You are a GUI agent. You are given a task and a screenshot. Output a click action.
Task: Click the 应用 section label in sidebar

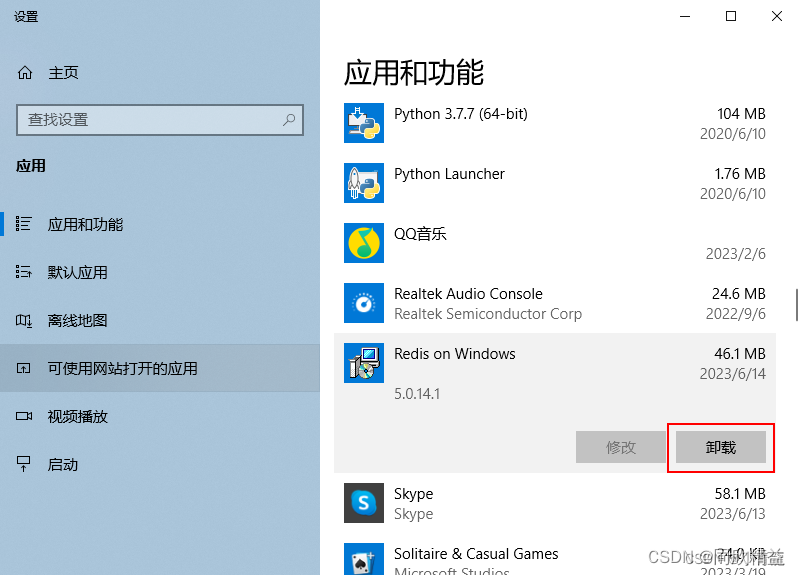click(31, 166)
